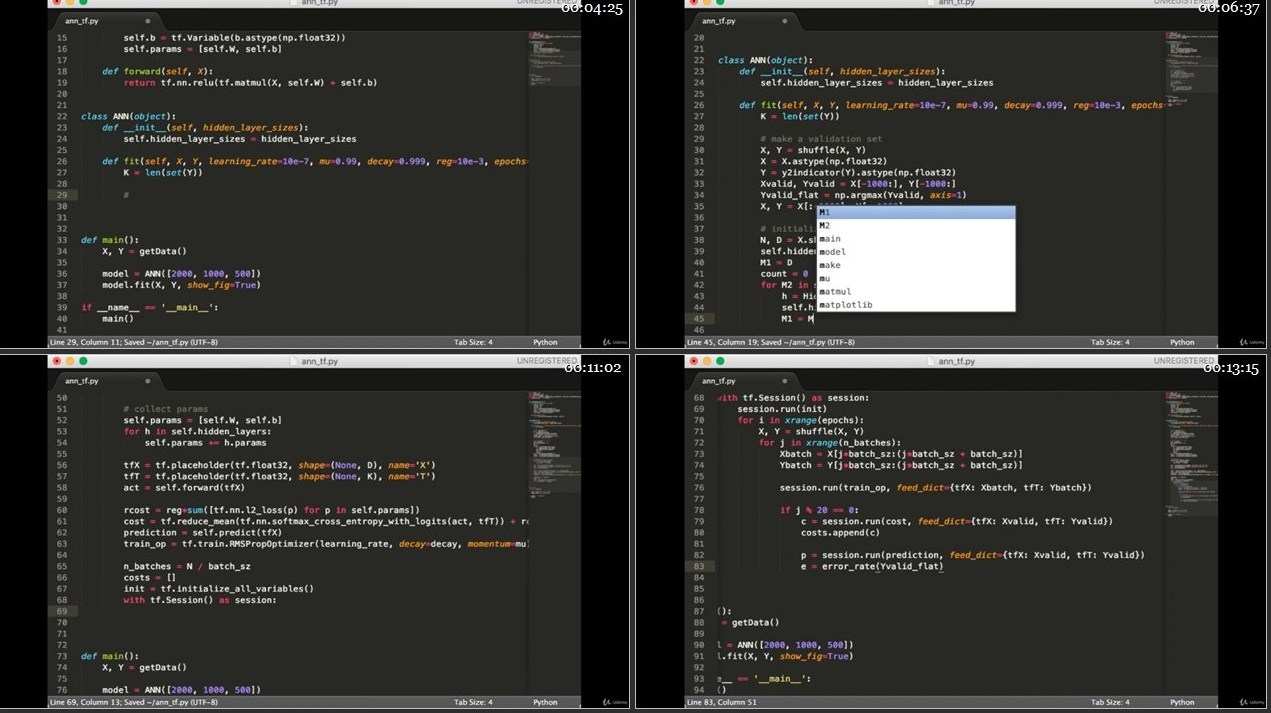This screenshot has width=1271, height=713.
Task: Open Tab Size: 4 menu in Line 45 window
Action: point(1110,342)
